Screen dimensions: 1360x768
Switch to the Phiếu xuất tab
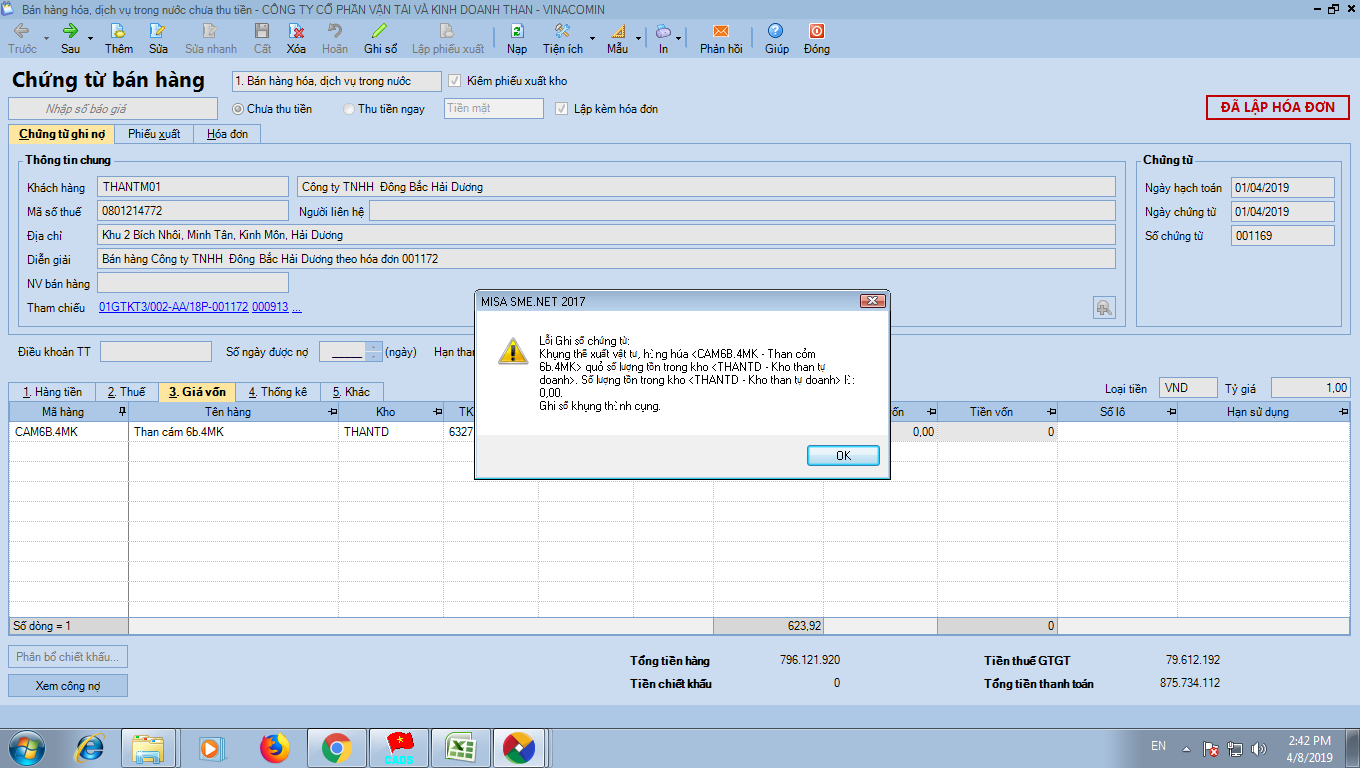(154, 134)
